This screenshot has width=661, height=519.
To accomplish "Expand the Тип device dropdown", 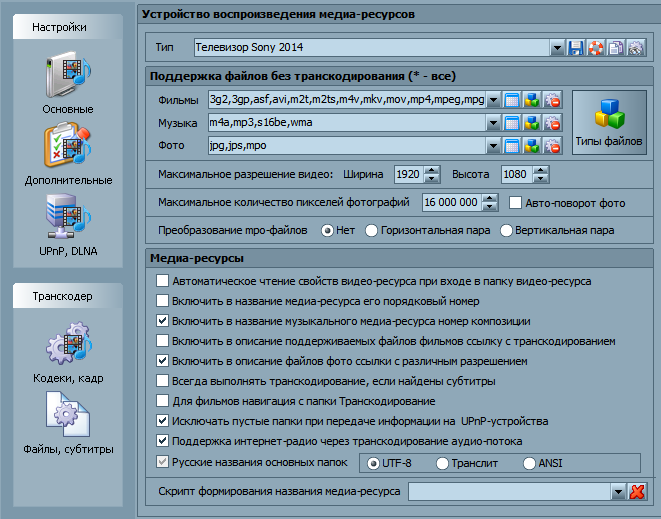I will (557, 47).
